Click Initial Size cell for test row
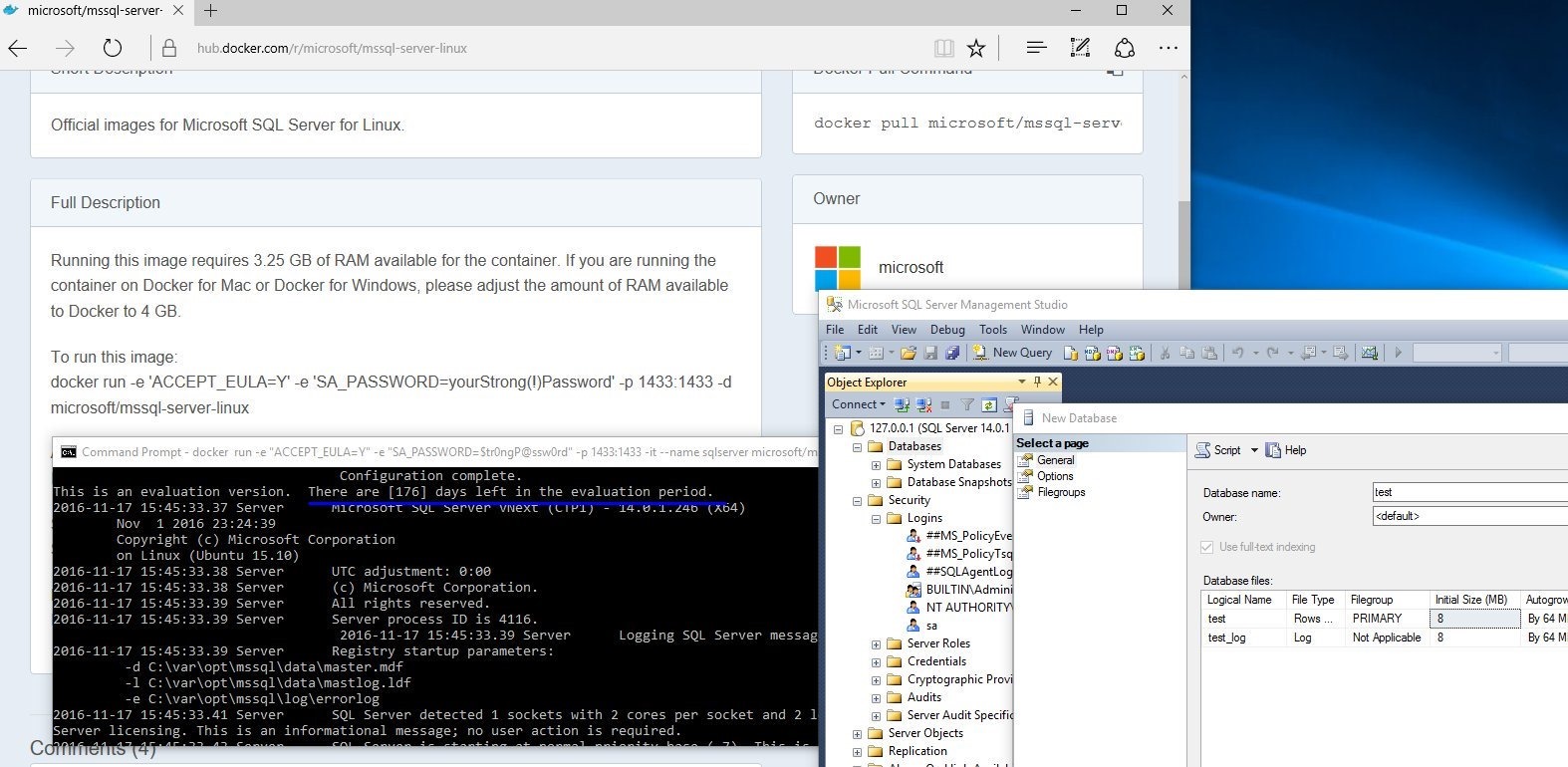 pos(1474,619)
